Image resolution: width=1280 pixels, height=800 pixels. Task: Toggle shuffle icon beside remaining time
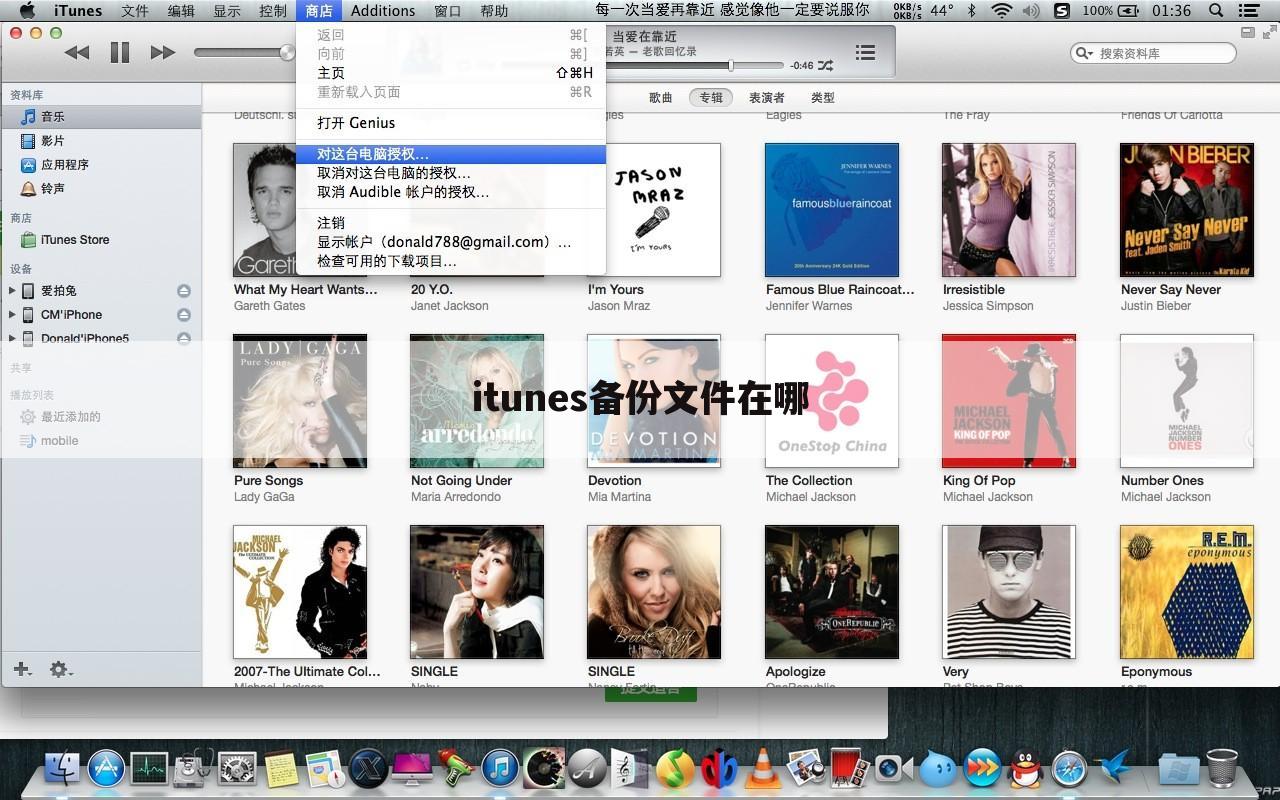click(x=826, y=66)
